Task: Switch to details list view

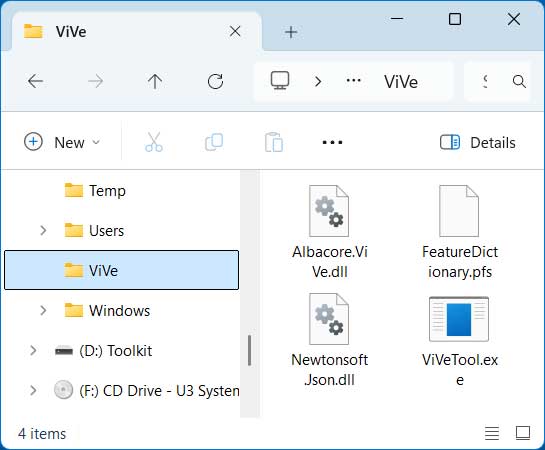Action: 492,433
